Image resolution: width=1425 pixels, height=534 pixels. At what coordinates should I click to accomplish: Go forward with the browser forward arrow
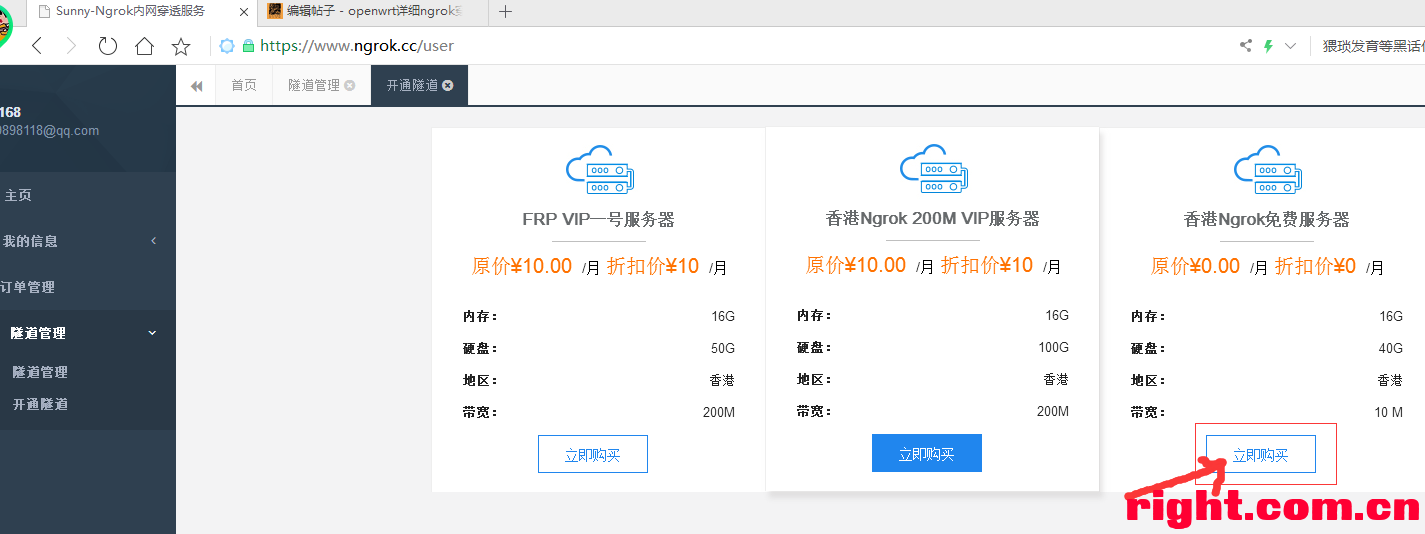coord(71,46)
